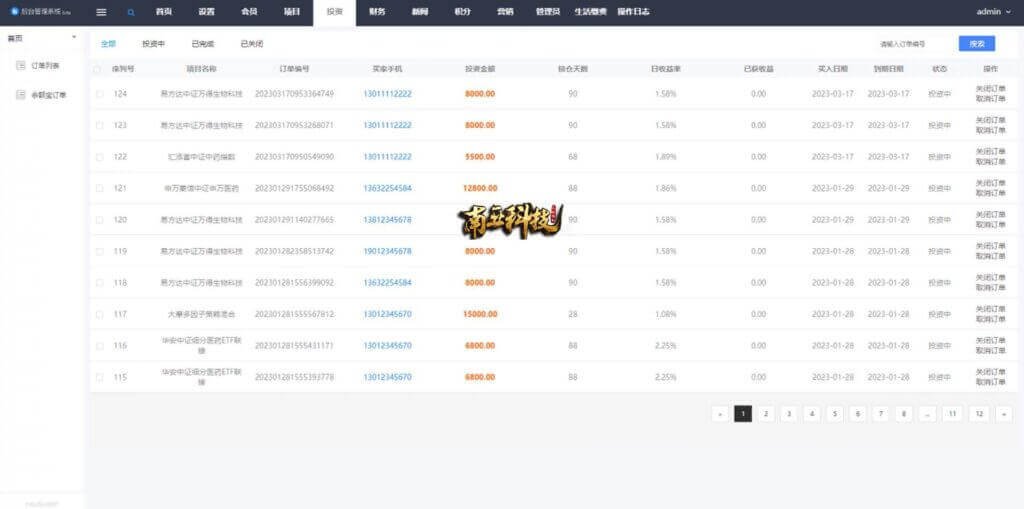The height and width of the screenshot is (509, 1024).
Task: Collapse the 首页 sidebar menu arrow
Action: click(73, 37)
